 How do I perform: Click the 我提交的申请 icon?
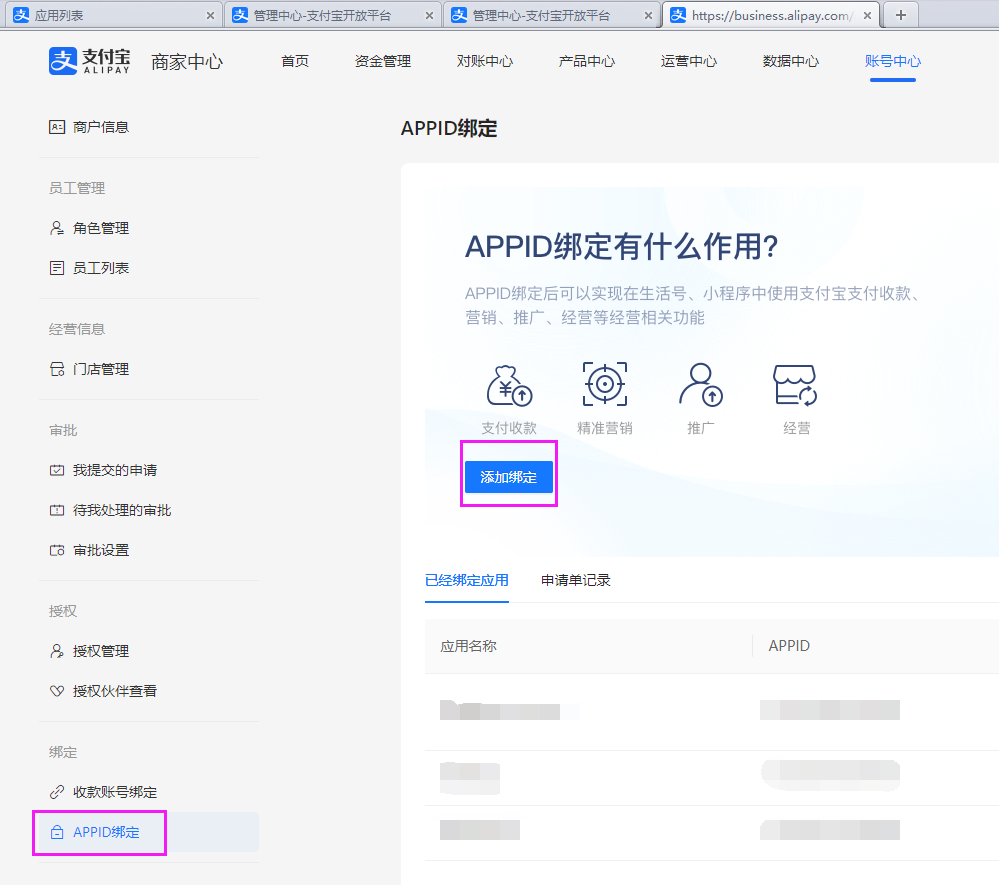(x=57, y=470)
